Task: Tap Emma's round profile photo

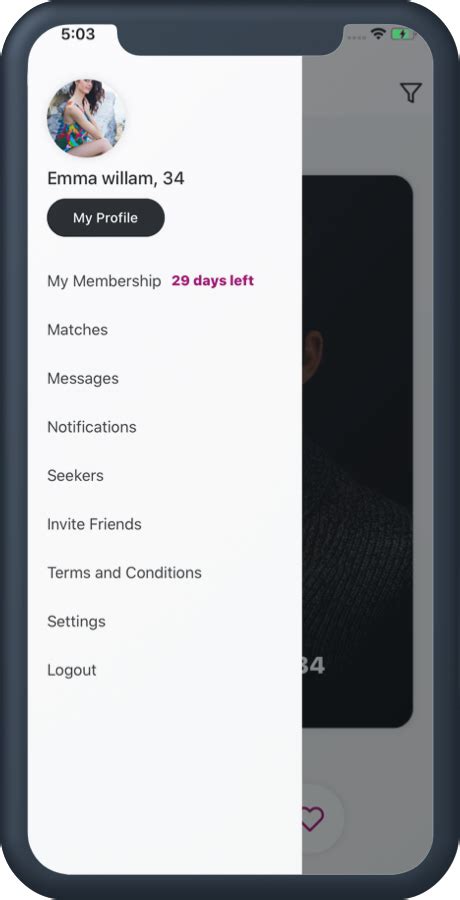Action: [x=86, y=118]
